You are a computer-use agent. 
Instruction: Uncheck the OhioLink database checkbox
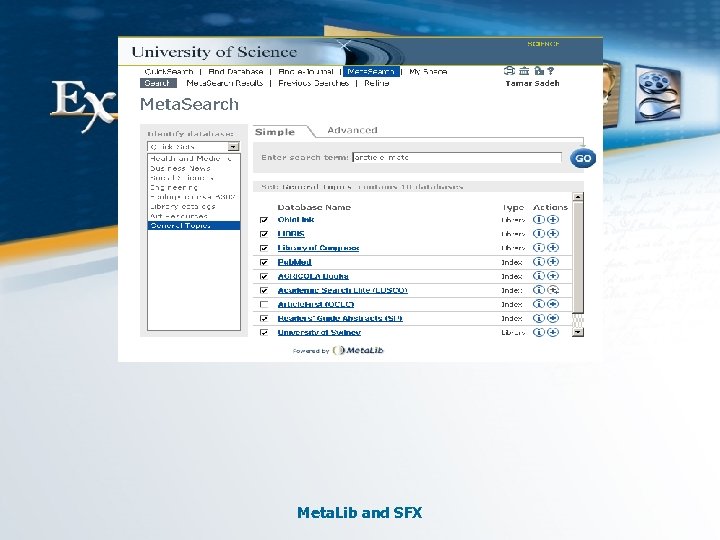click(x=264, y=220)
